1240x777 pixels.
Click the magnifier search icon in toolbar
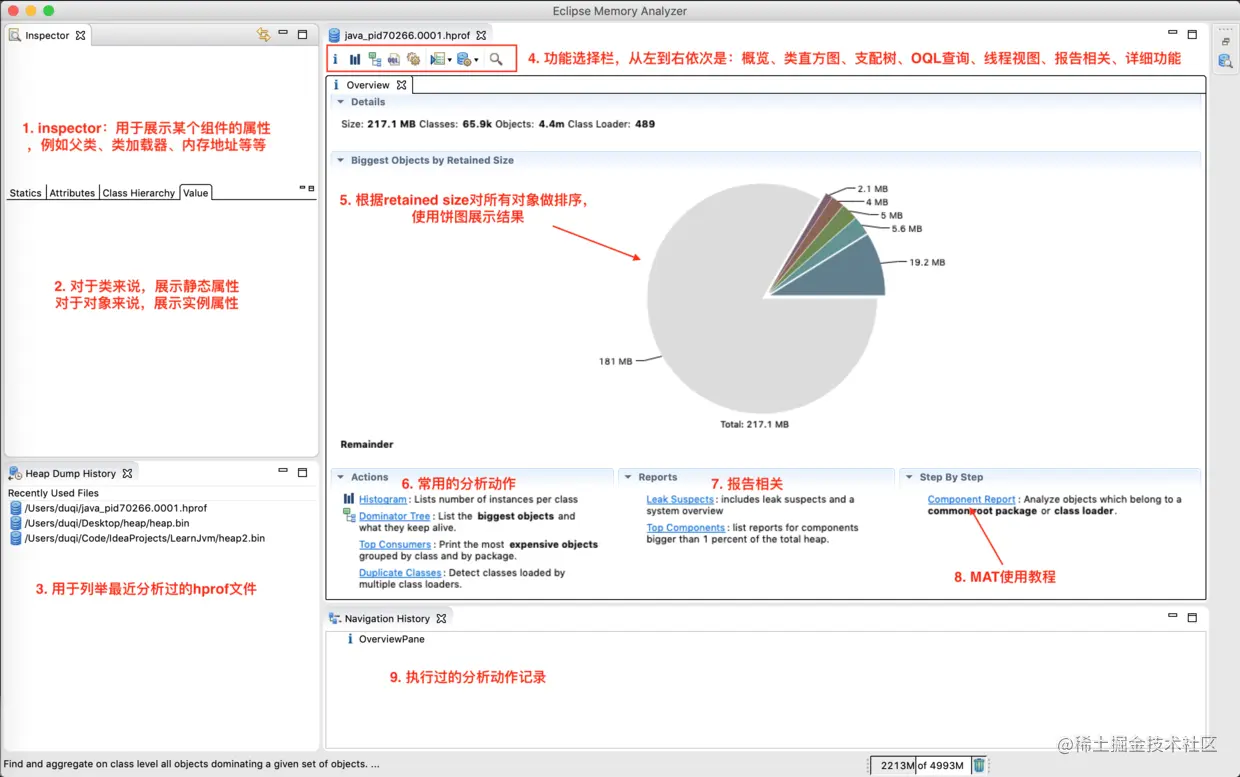[496, 59]
